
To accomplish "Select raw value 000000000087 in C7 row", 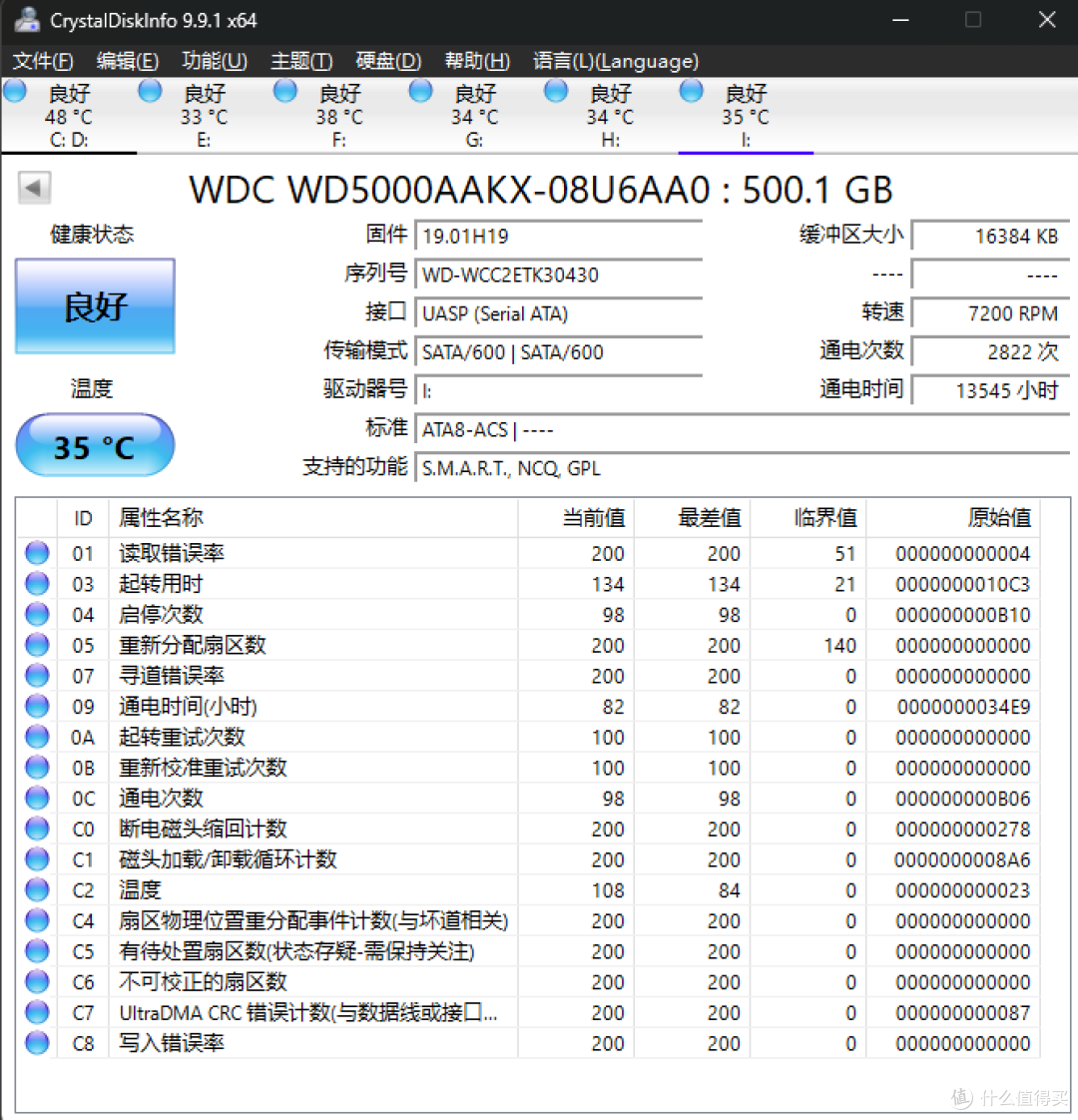I will point(963,1013).
